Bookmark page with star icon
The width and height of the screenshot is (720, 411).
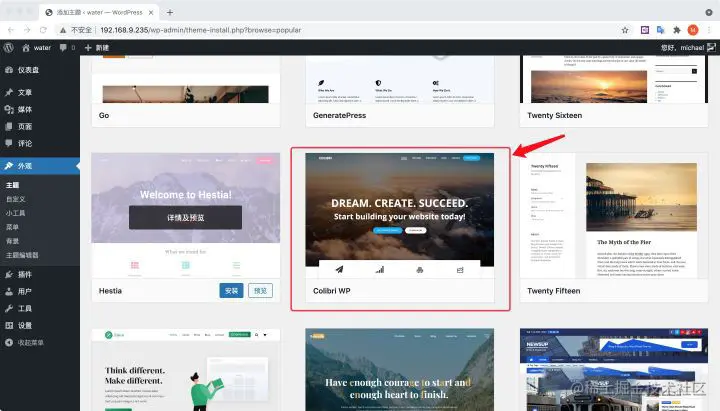point(625,30)
